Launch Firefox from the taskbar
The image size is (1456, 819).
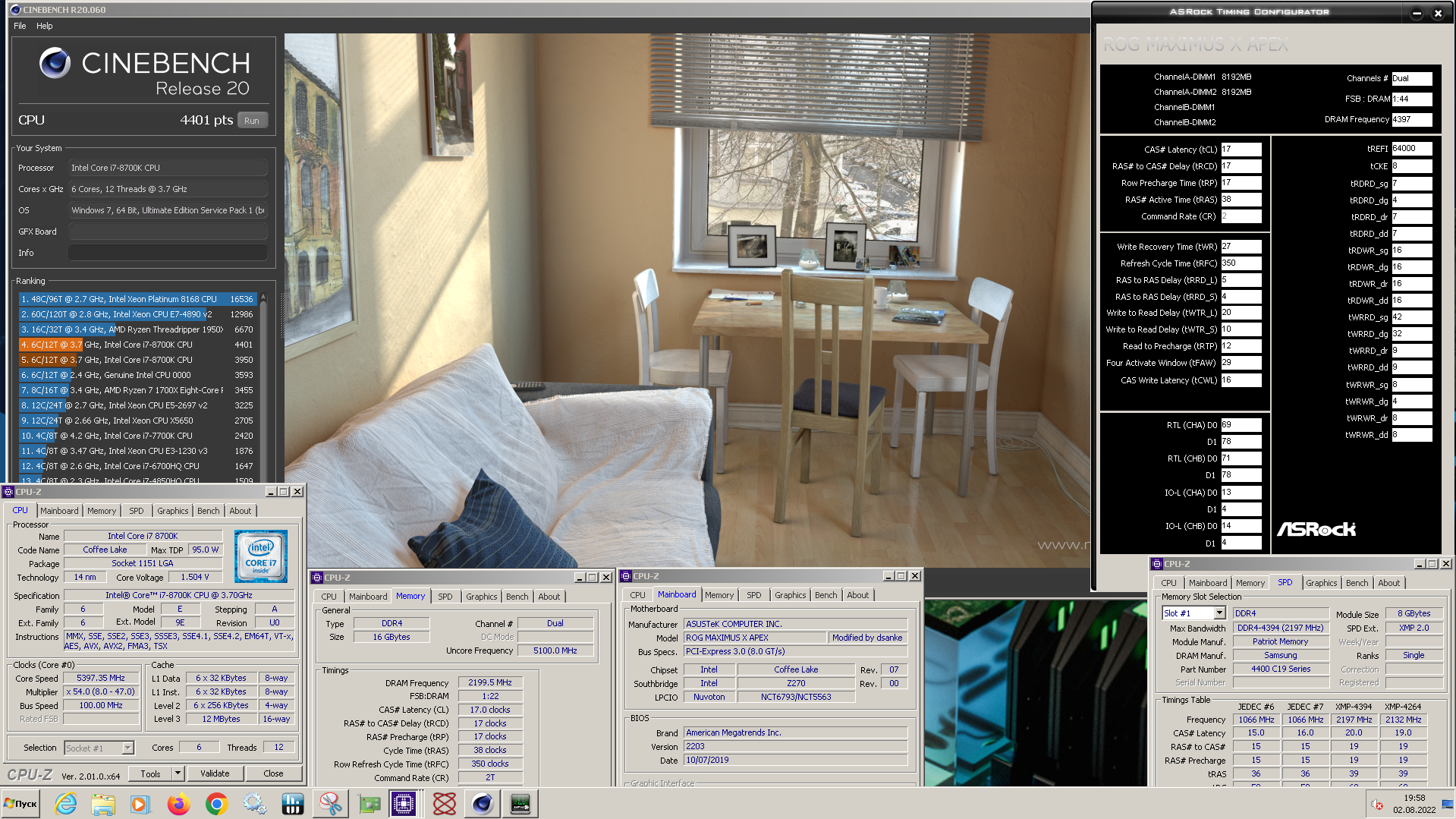pos(179,804)
